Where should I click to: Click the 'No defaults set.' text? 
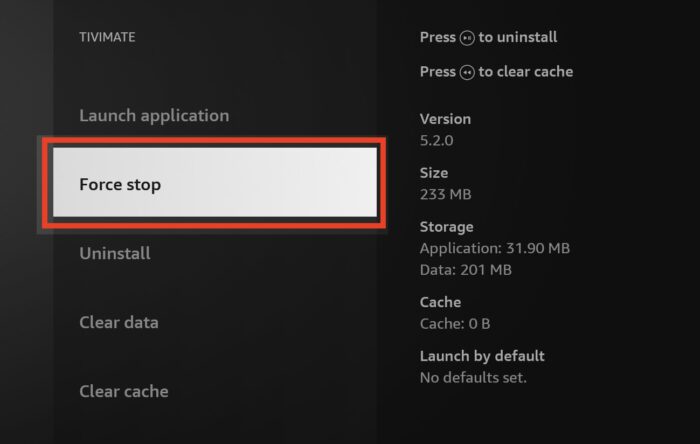point(473,377)
